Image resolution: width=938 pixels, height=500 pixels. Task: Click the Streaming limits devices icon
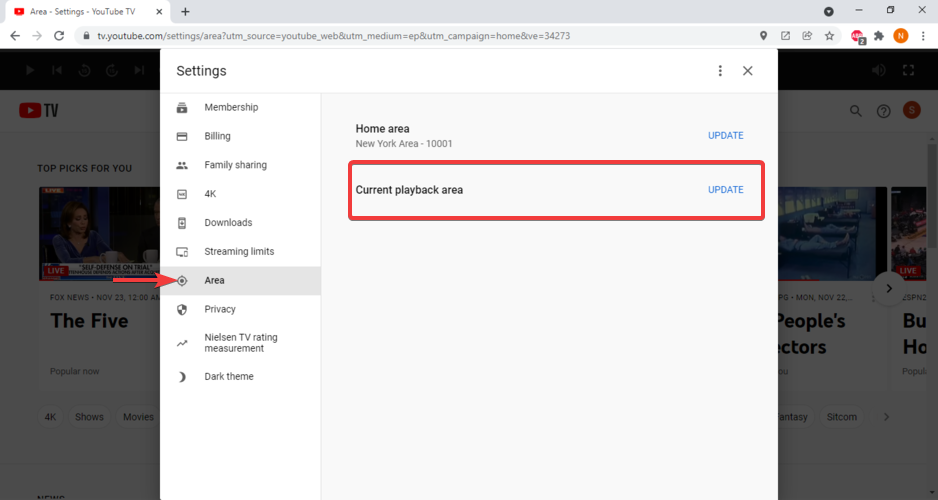point(182,252)
